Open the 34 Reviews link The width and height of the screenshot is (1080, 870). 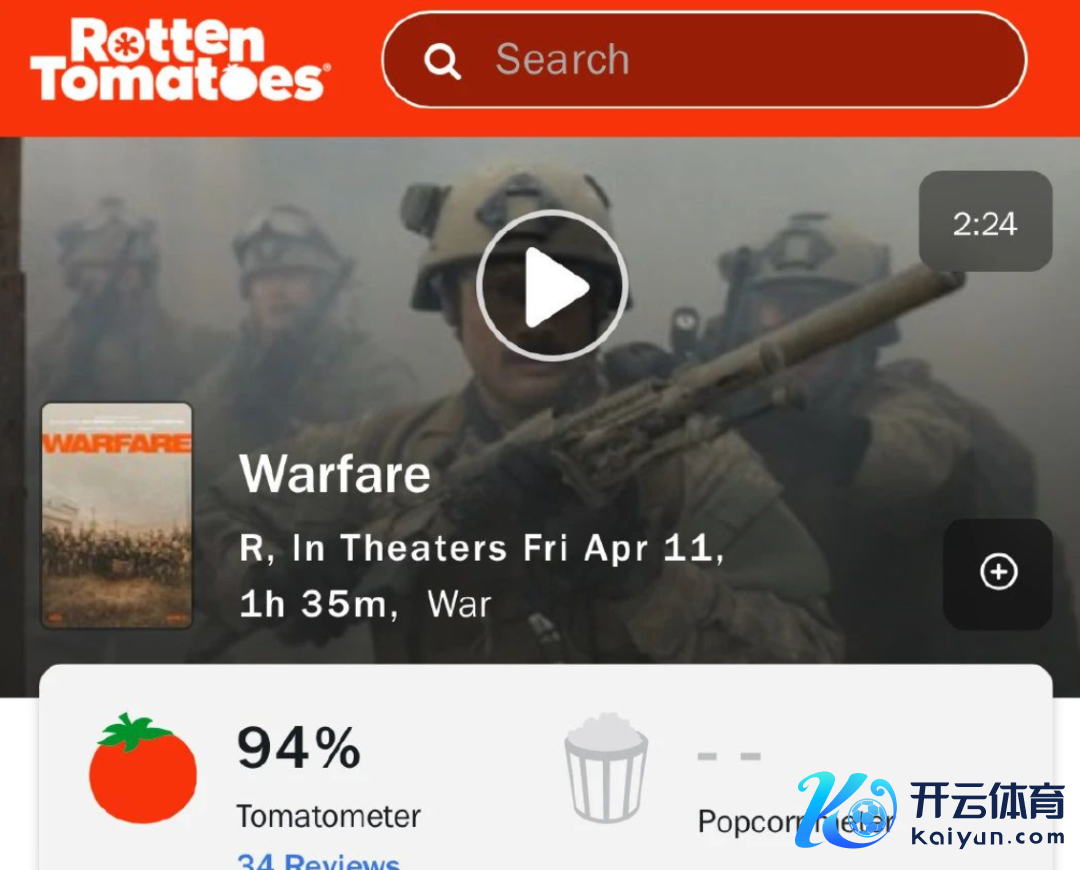[x=318, y=861]
